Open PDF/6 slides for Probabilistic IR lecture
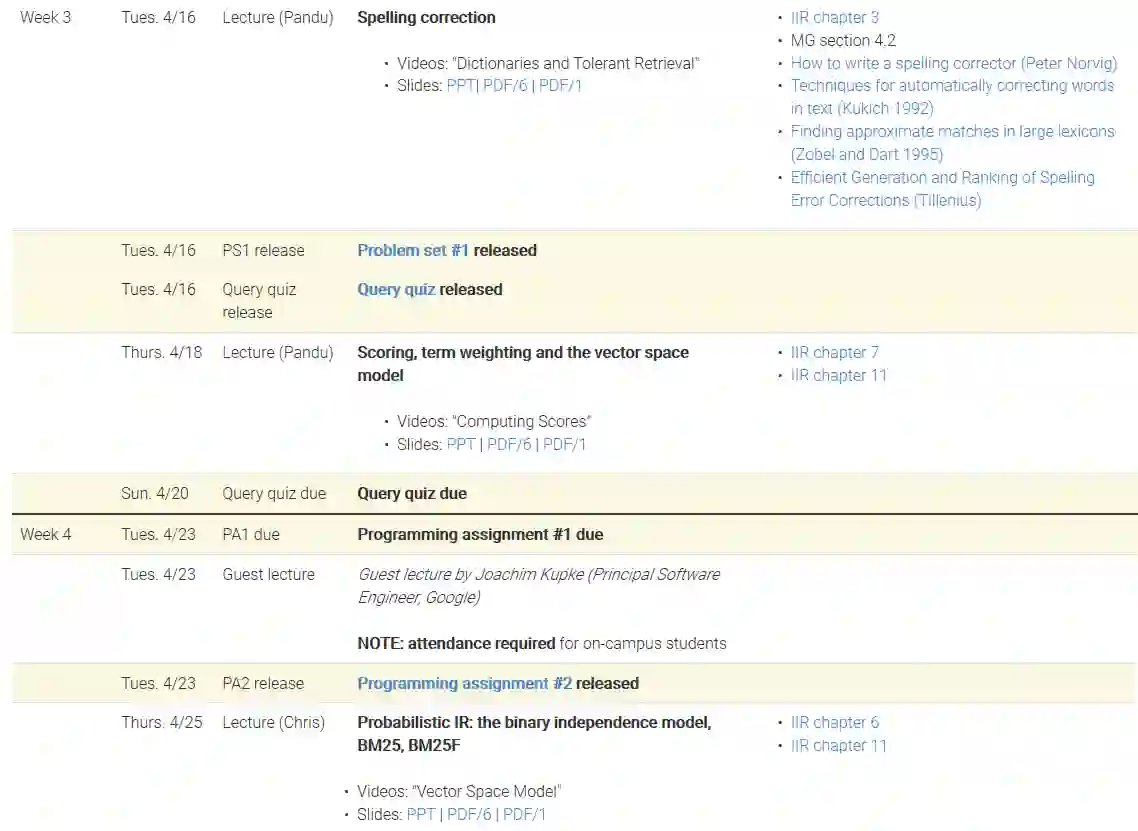Viewport: 1138px width, 831px height. coord(469,814)
